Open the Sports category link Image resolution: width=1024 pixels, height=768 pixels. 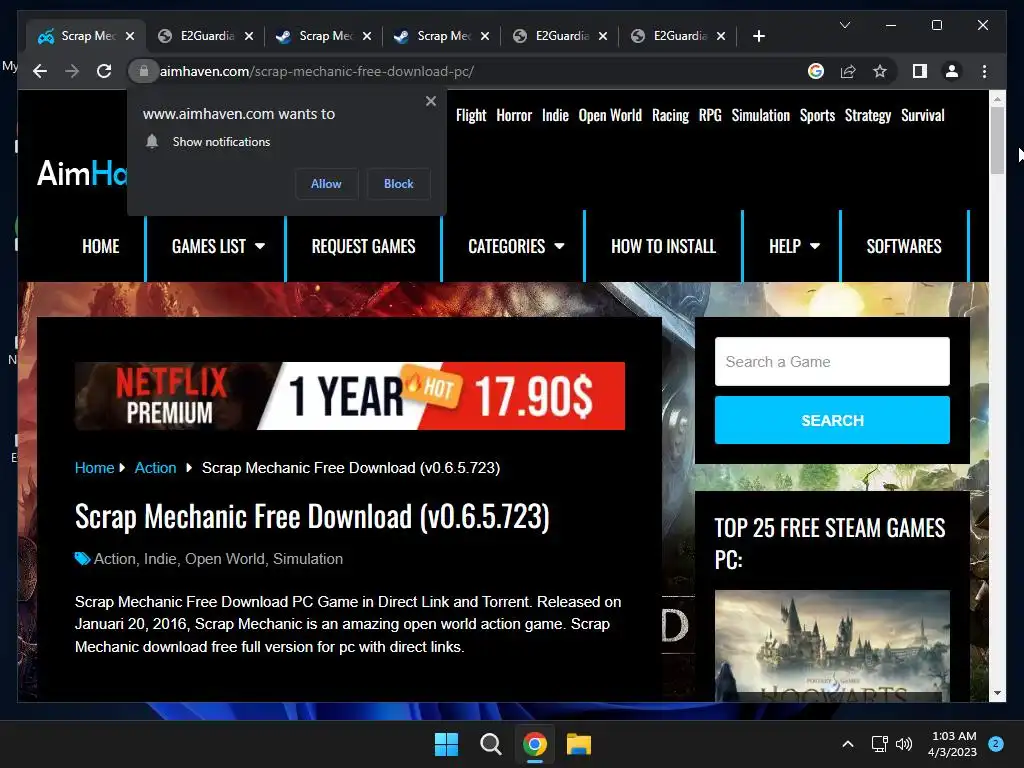click(x=817, y=116)
